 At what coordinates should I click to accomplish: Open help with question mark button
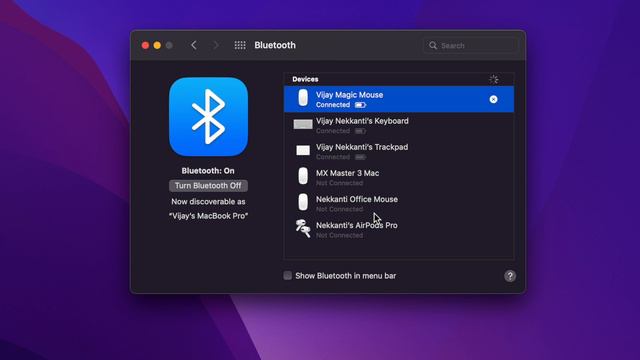[510, 276]
